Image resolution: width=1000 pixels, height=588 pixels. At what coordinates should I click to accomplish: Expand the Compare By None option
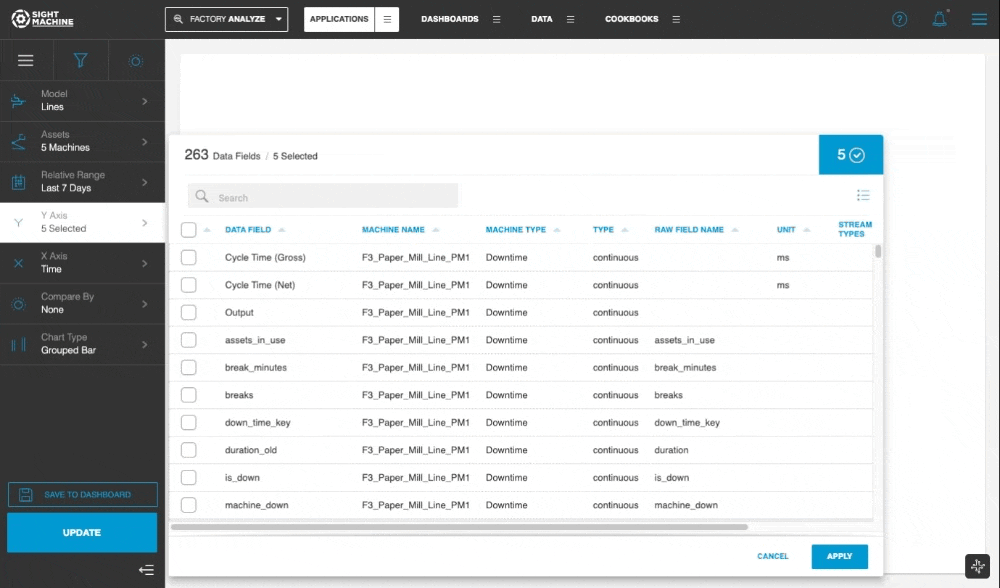82,304
